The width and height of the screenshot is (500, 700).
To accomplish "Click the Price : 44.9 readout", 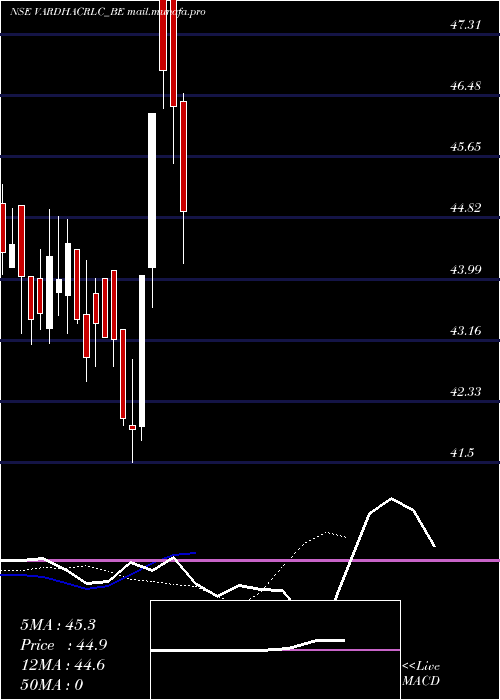I will tap(63, 645).
